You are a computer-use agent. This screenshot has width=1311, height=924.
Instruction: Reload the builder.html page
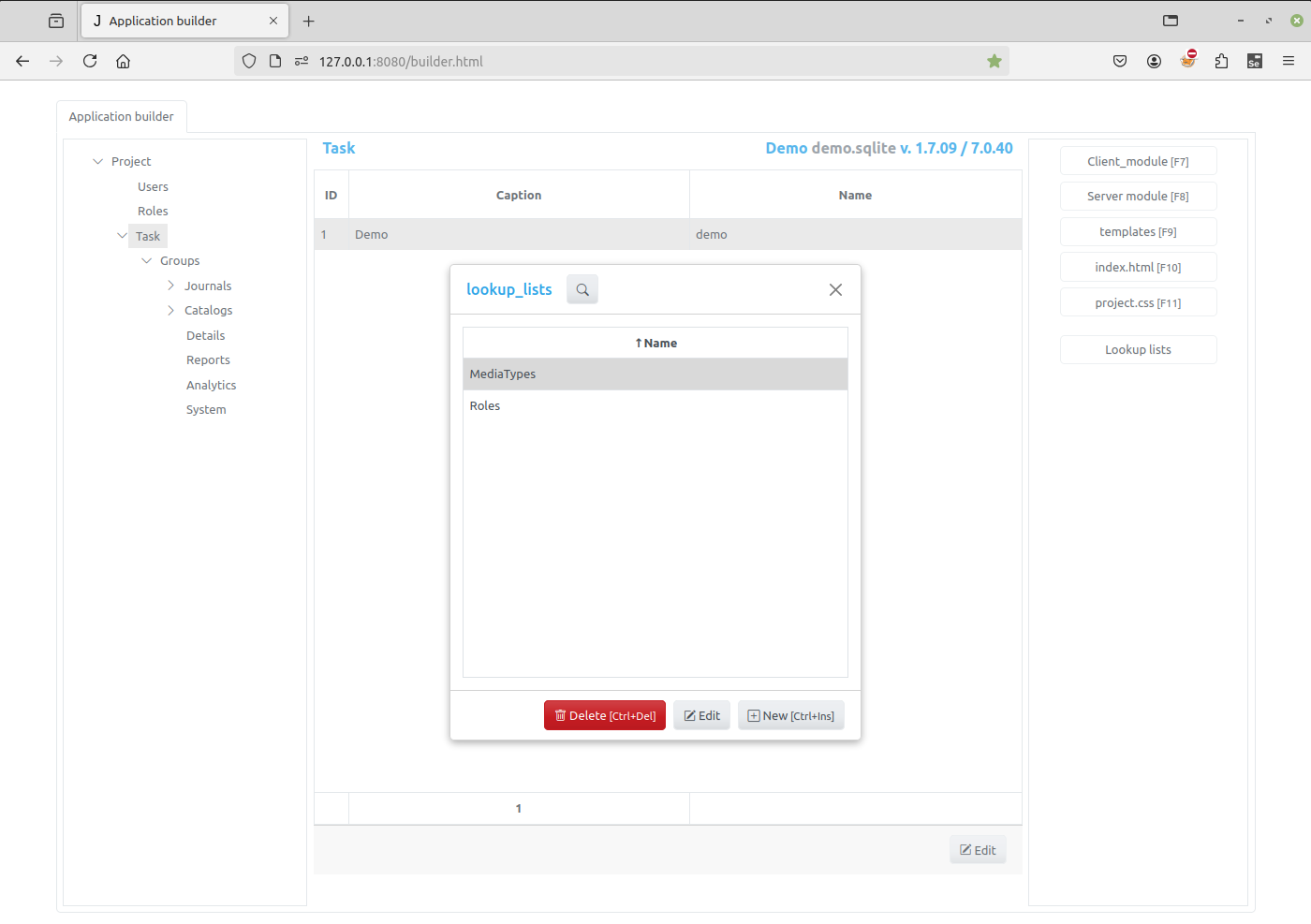[x=89, y=61]
